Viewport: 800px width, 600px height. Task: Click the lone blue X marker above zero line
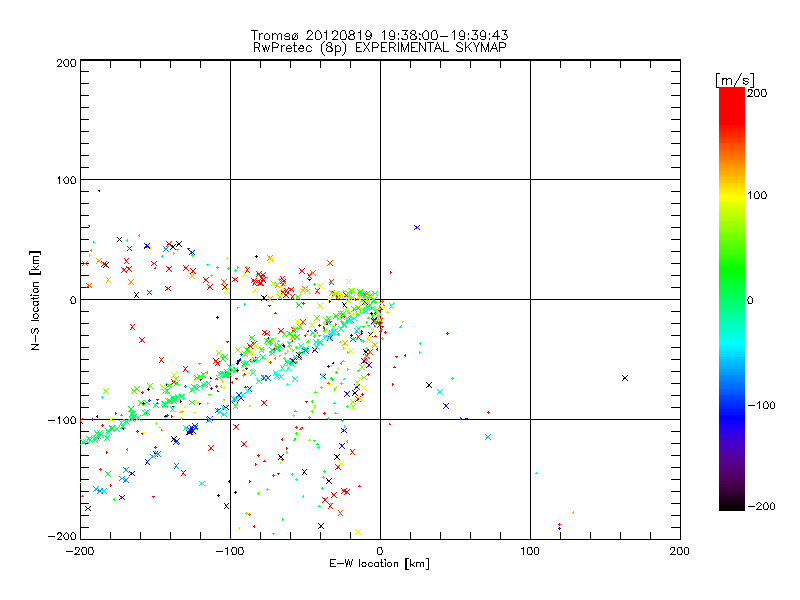[417, 228]
